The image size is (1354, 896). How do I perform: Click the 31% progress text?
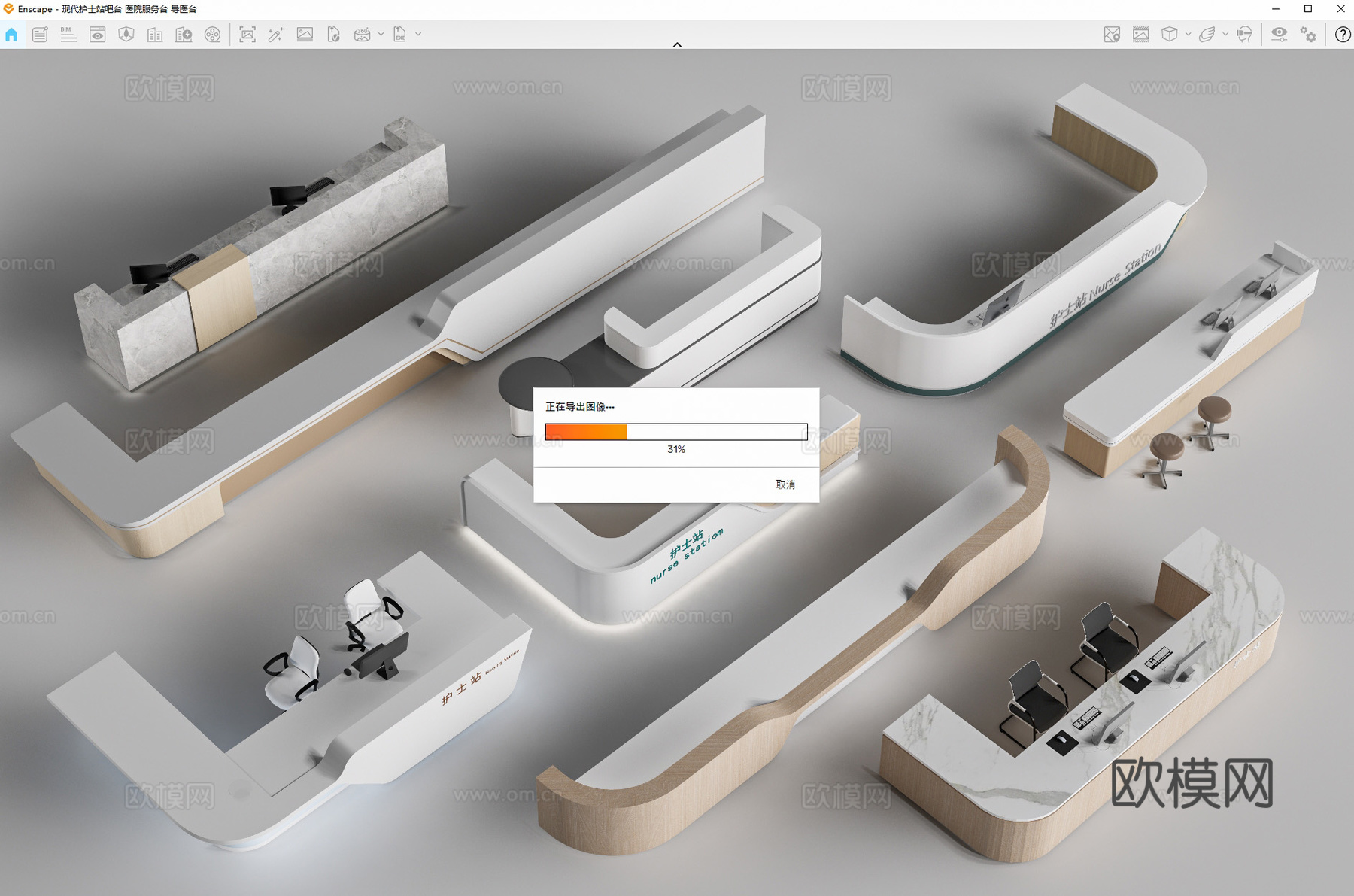(x=676, y=449)
